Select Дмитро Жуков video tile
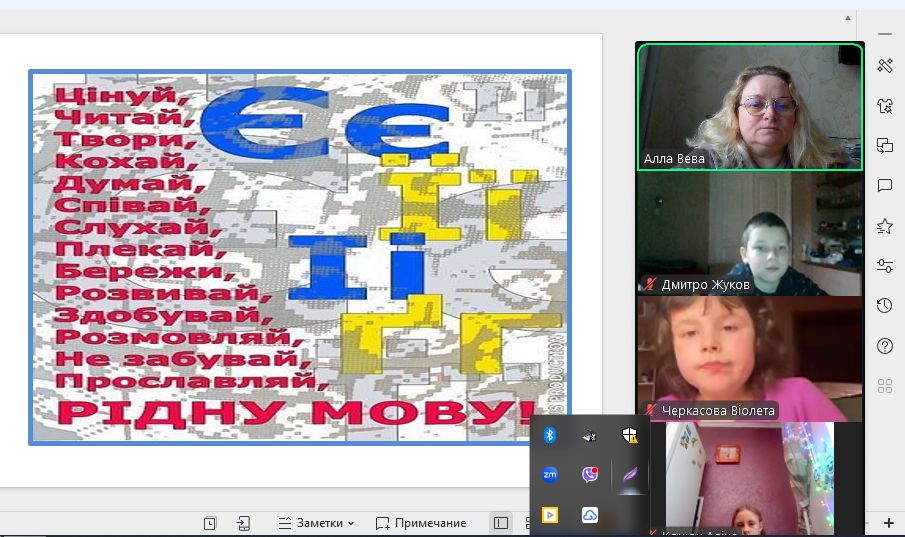 (749, 234)
